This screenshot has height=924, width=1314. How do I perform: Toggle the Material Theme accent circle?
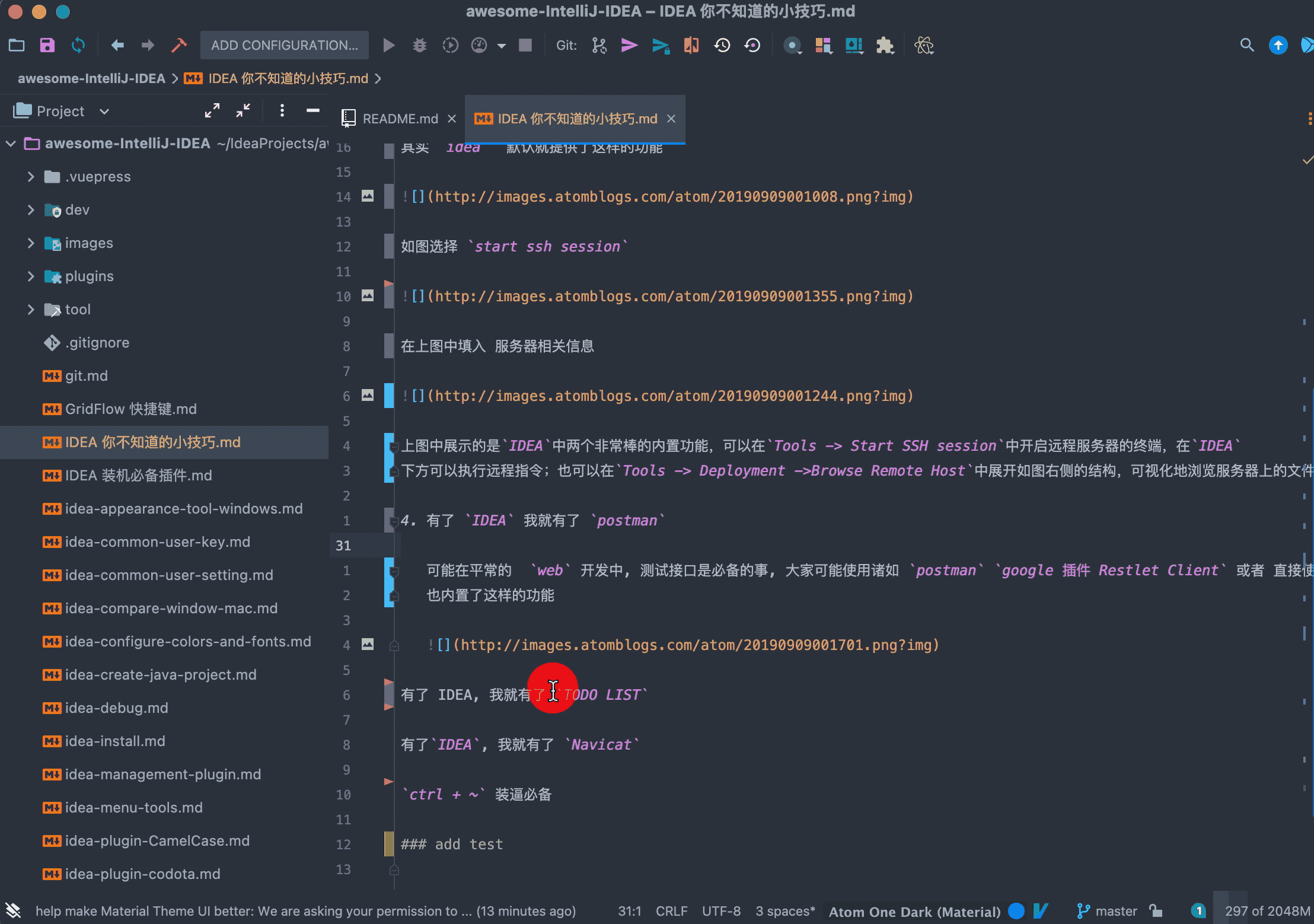click(x=1016, y=910)
